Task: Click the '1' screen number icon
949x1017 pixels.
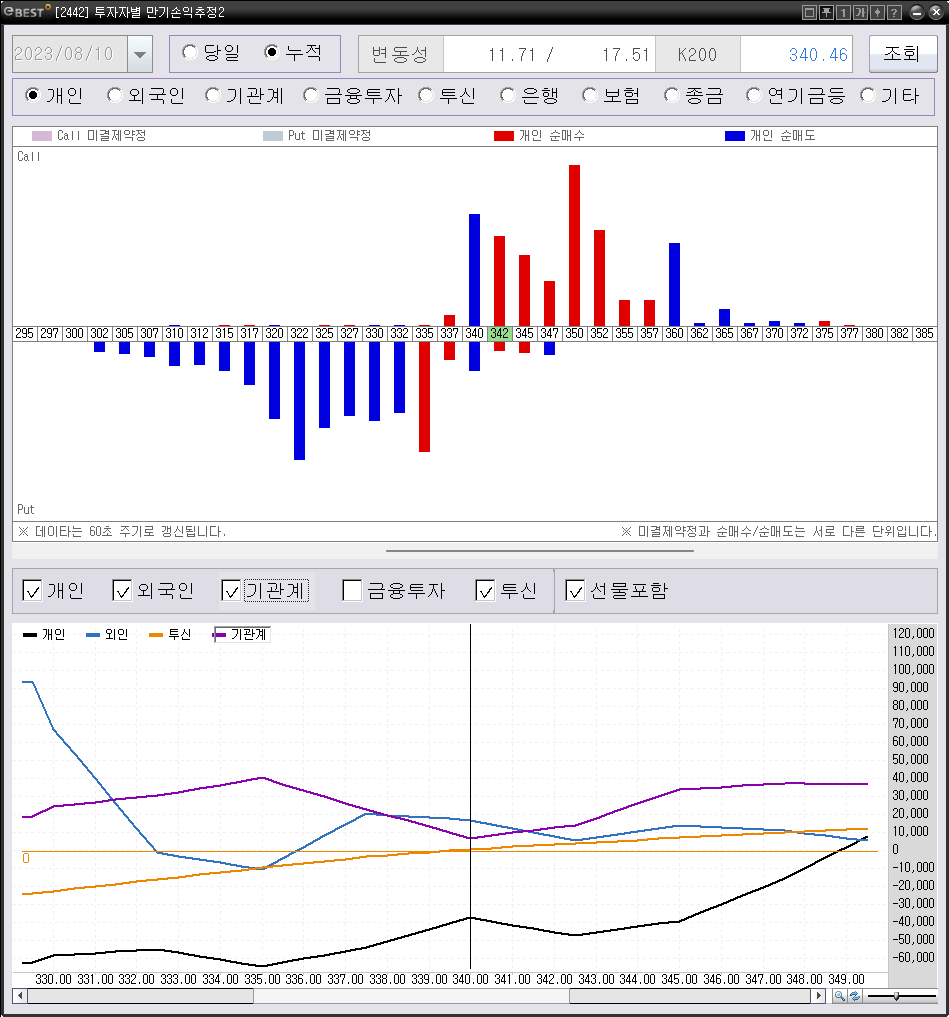Action: (x=843, y=12)
